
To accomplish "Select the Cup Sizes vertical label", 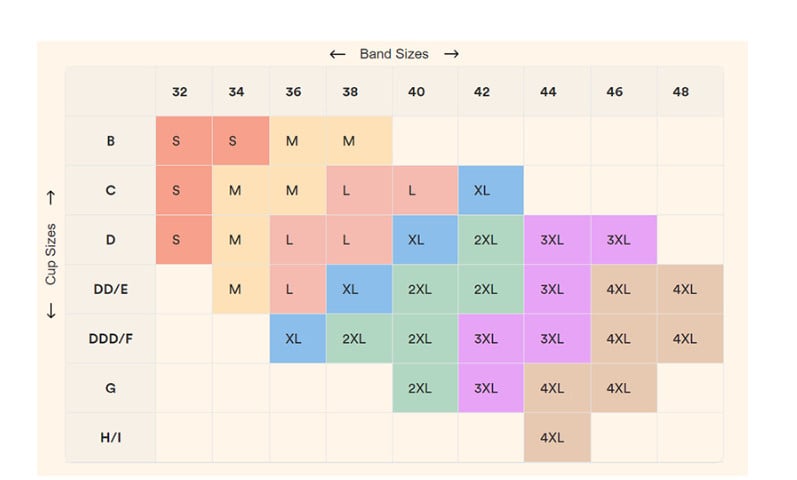I will pos(51,254).
